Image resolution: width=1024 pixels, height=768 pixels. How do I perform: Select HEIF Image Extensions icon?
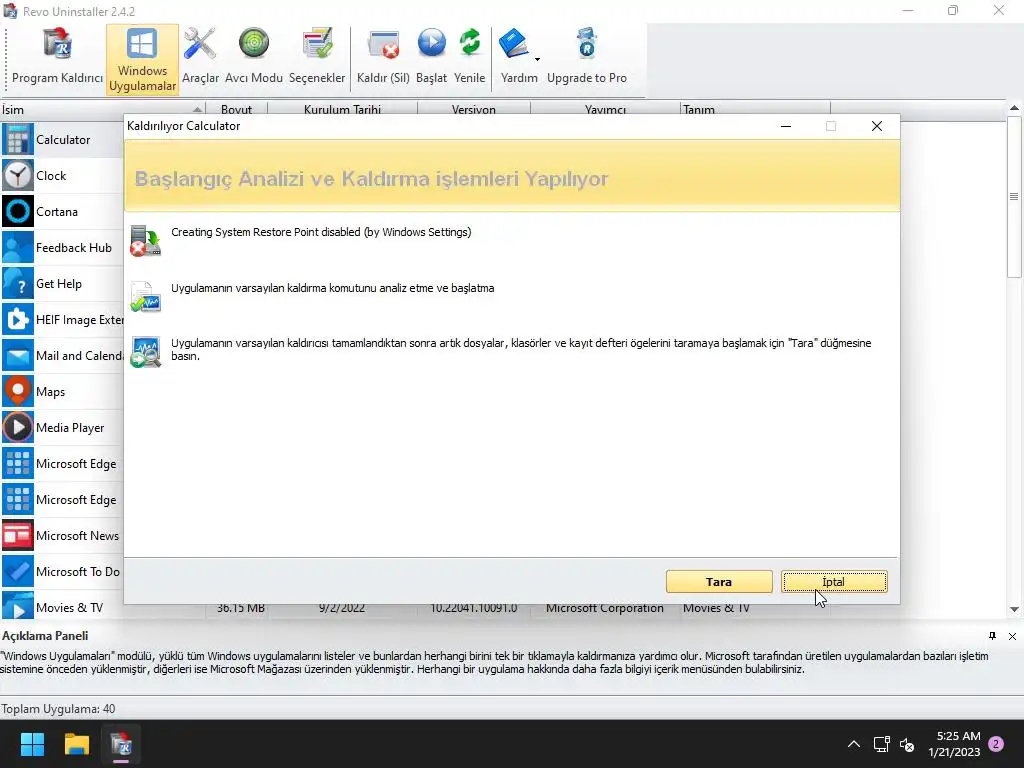coord(18,319)
